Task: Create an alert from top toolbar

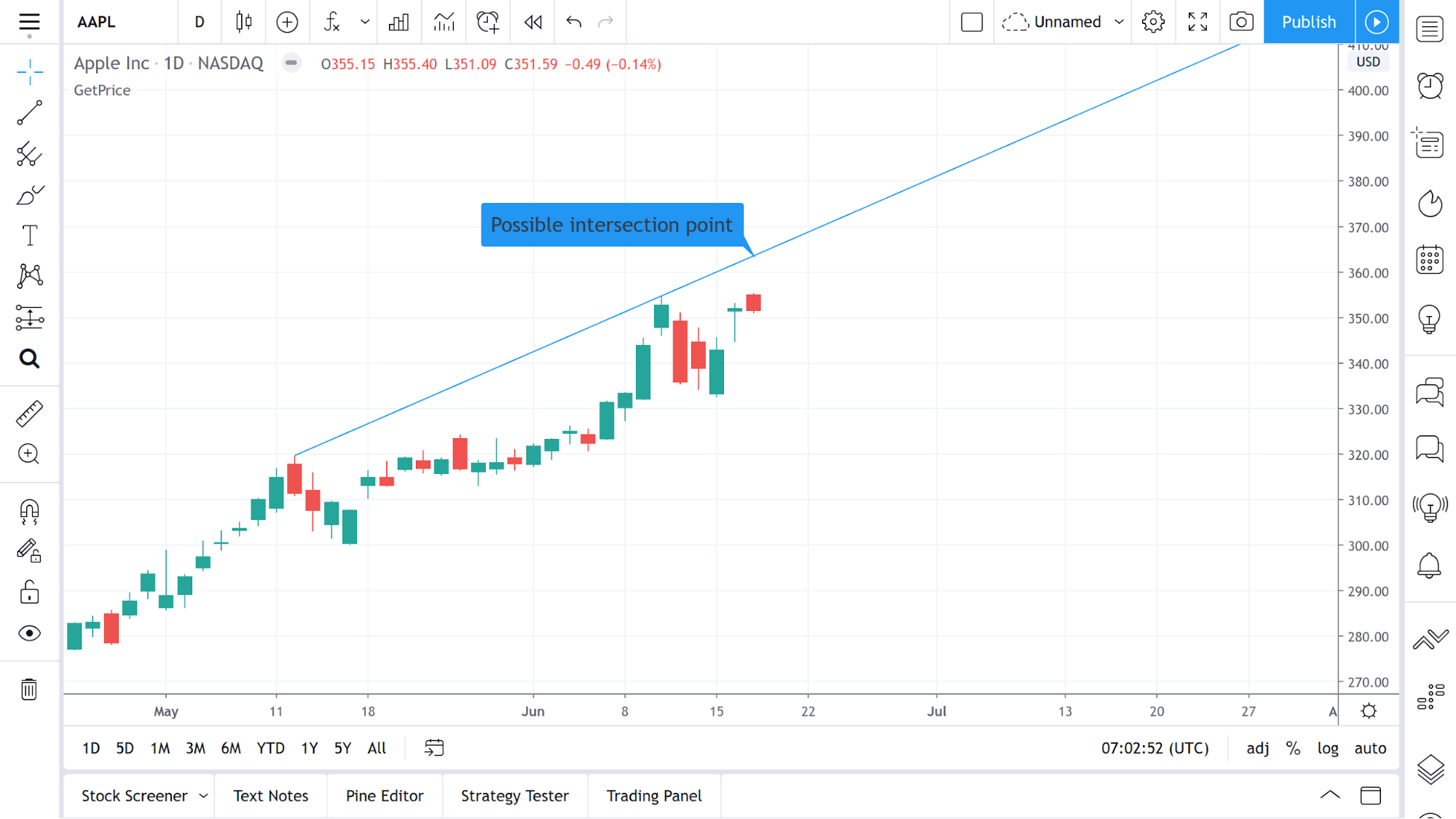Action: click(x=488, y=22)
